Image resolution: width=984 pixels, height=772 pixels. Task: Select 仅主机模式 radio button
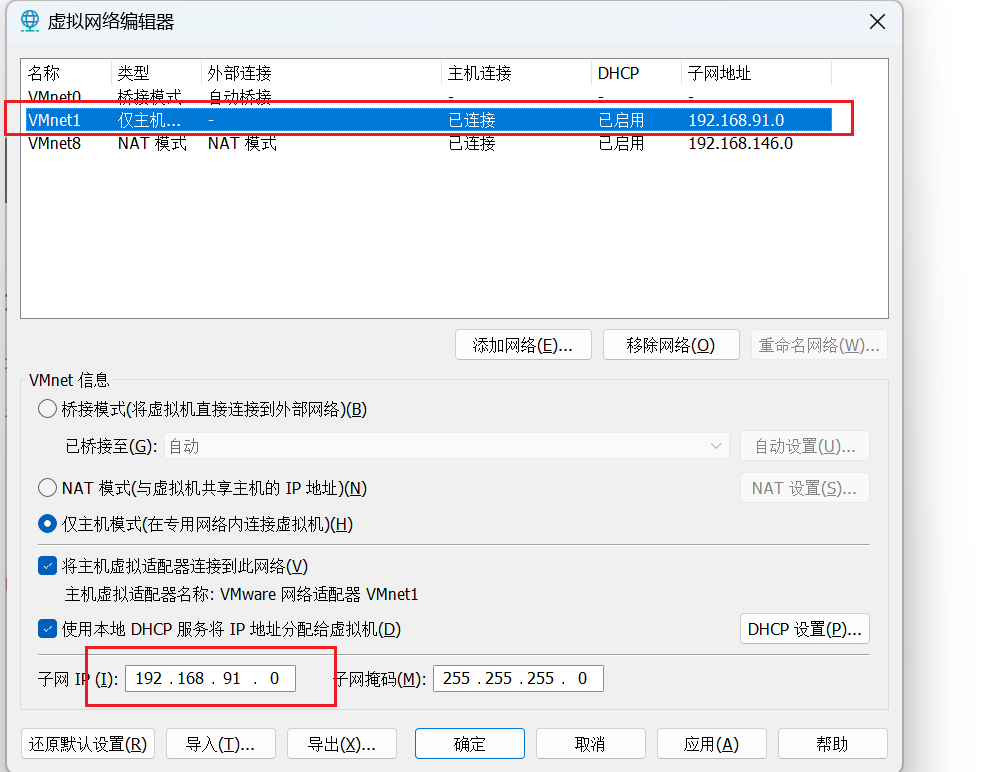coord(47,523)
